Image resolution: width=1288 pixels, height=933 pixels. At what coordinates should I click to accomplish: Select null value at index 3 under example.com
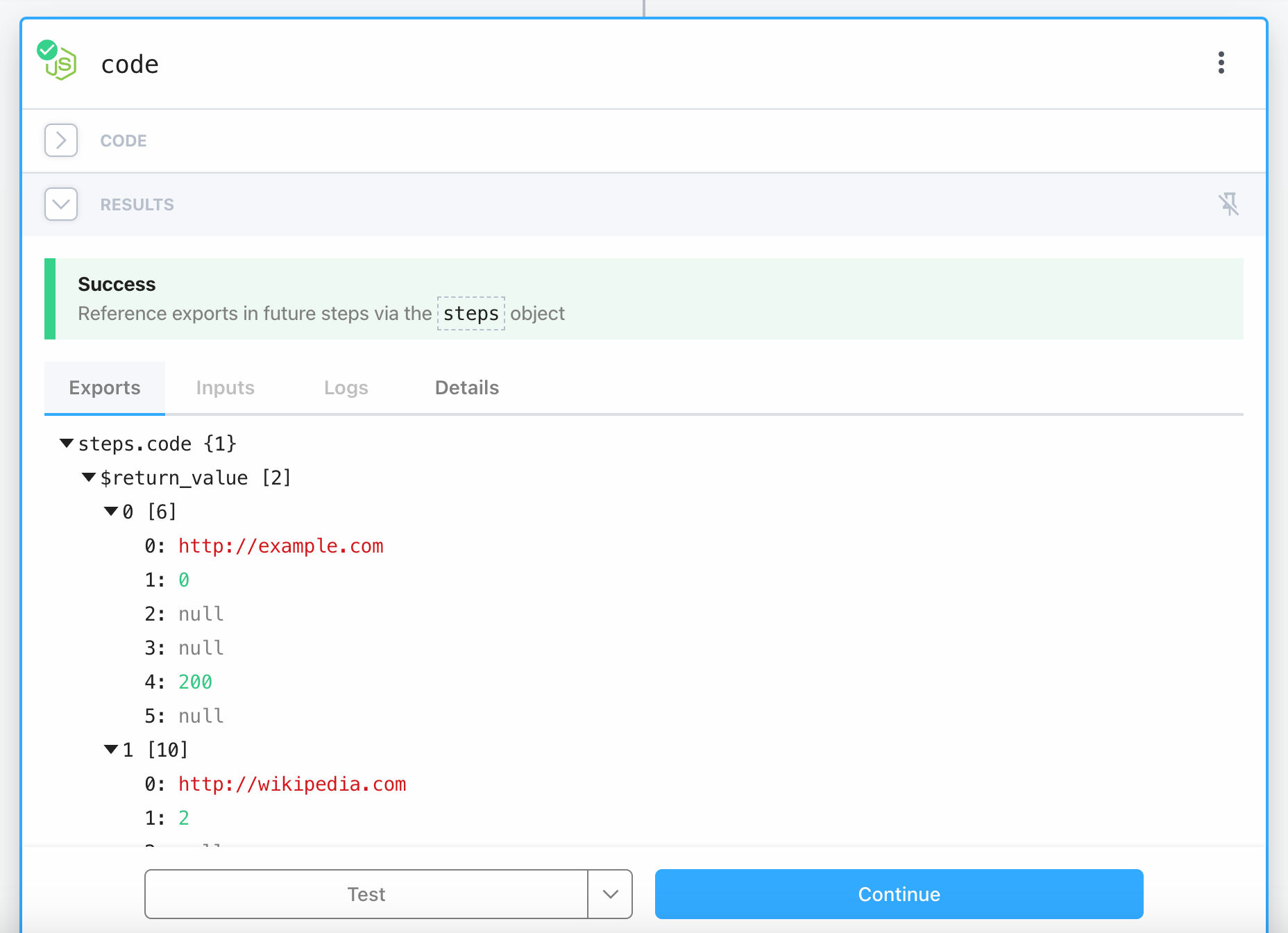201,648
